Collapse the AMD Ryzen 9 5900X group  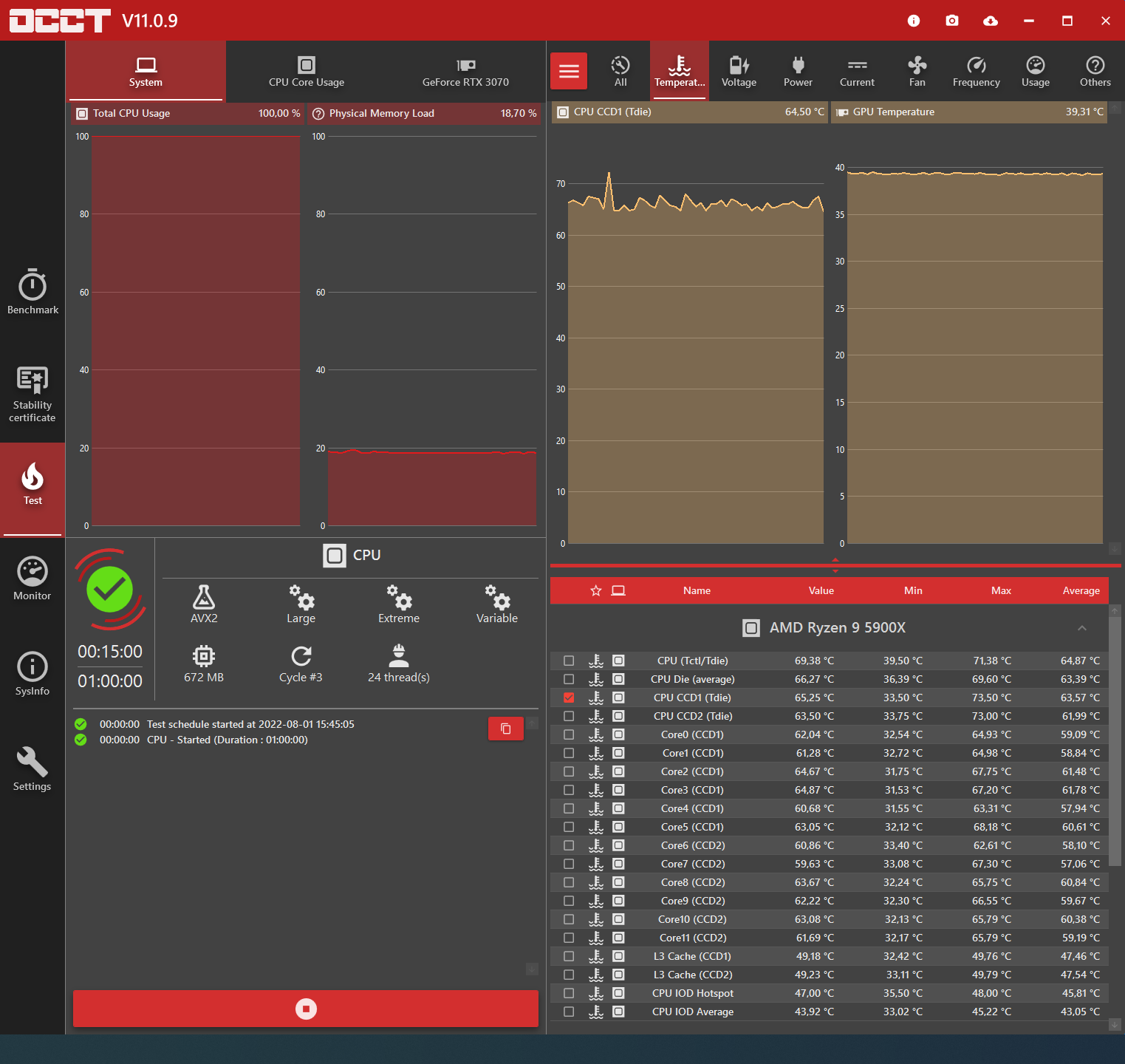[x=1082, y=628]
